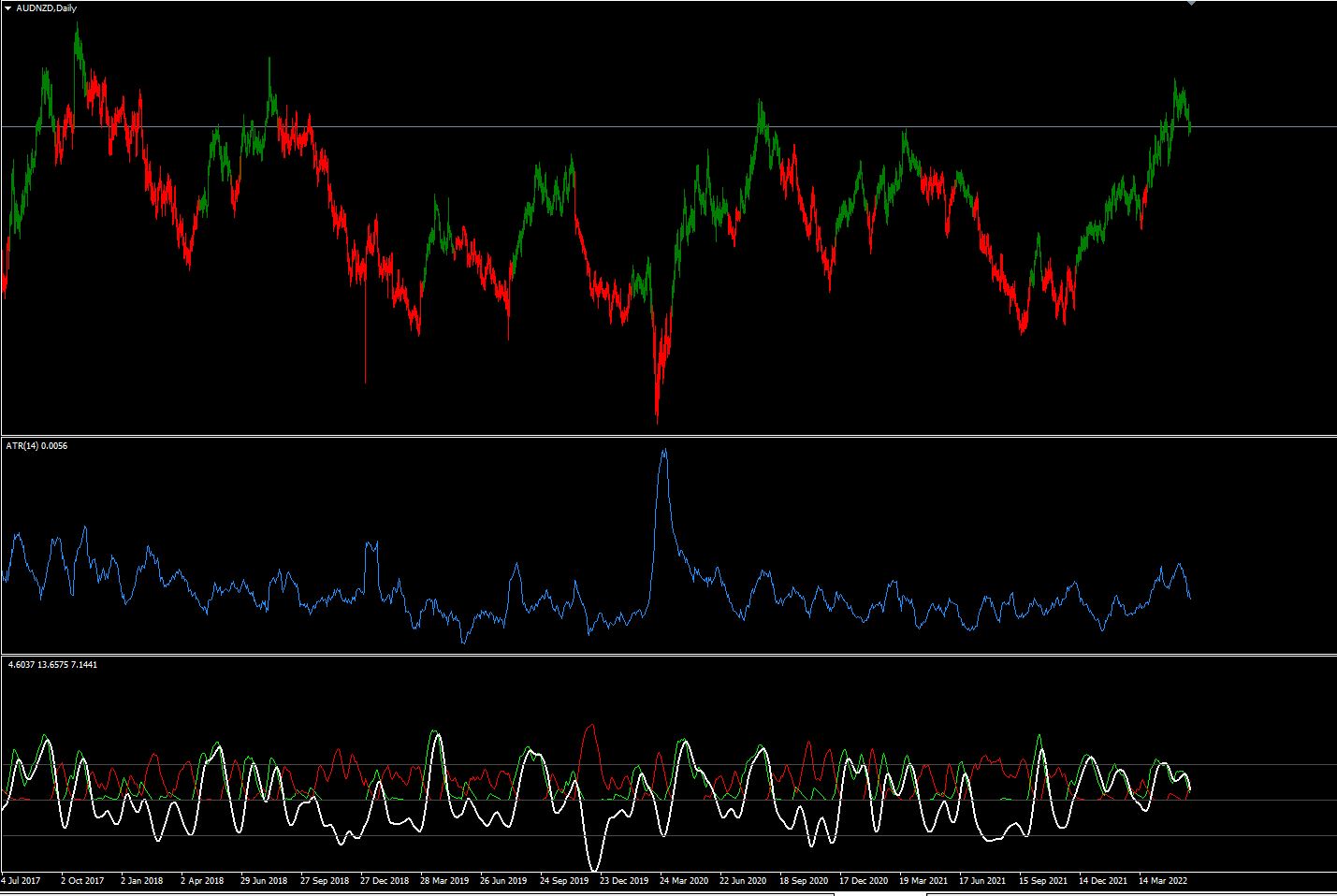
Task: Click the 27 Dec 2018 date label
Action: tap(384, 880)
